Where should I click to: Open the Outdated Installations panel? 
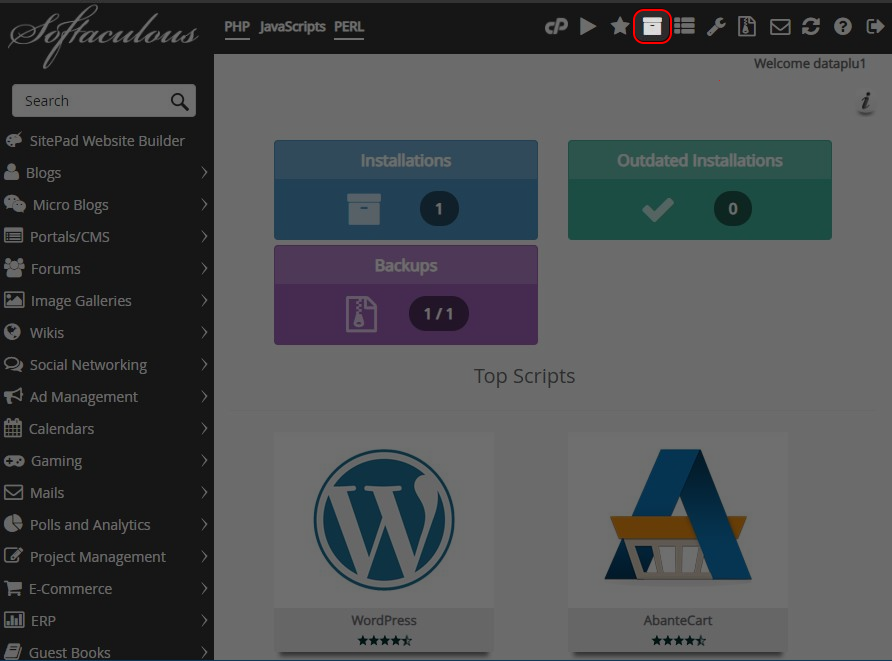coord(699,190)
